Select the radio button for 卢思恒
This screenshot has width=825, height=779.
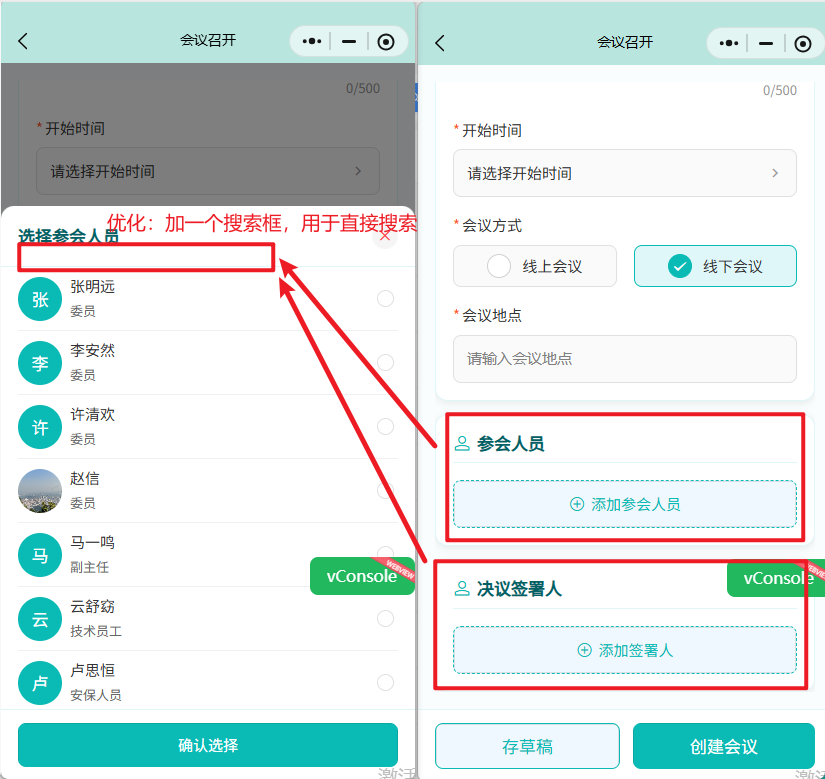click(x=385, y=682)
